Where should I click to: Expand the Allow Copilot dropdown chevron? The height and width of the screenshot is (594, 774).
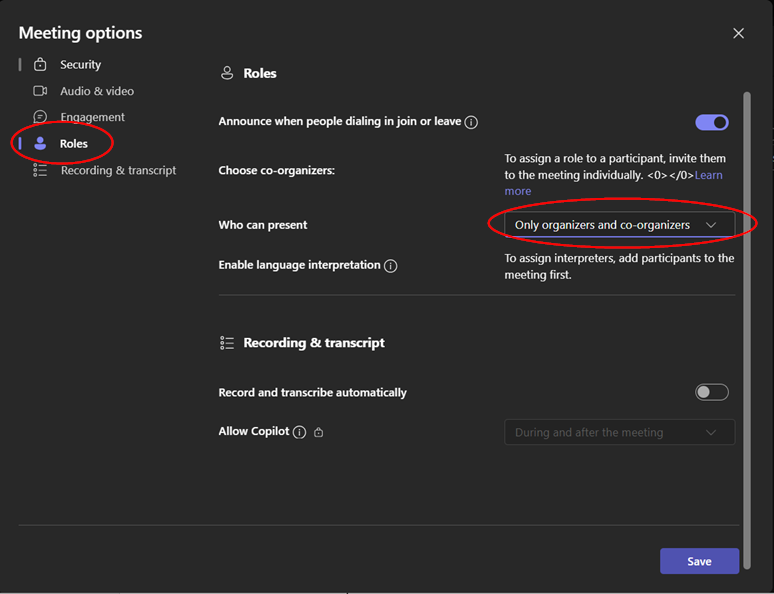[x=711, y=433]
